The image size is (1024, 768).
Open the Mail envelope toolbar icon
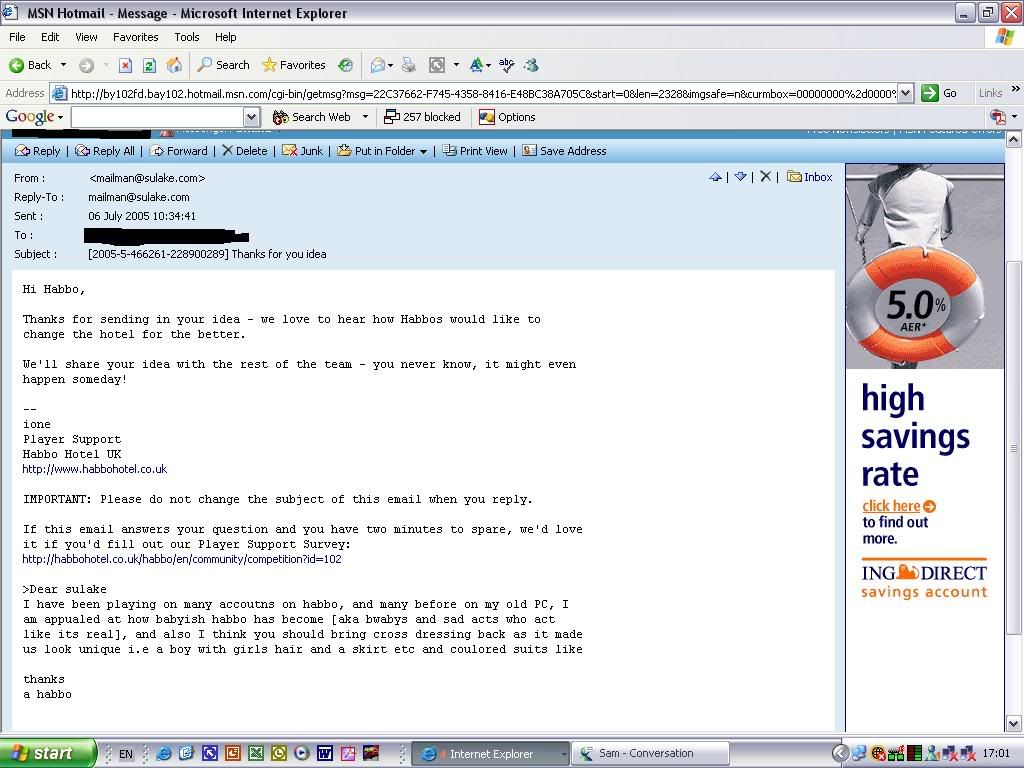[x=377, y=65]
